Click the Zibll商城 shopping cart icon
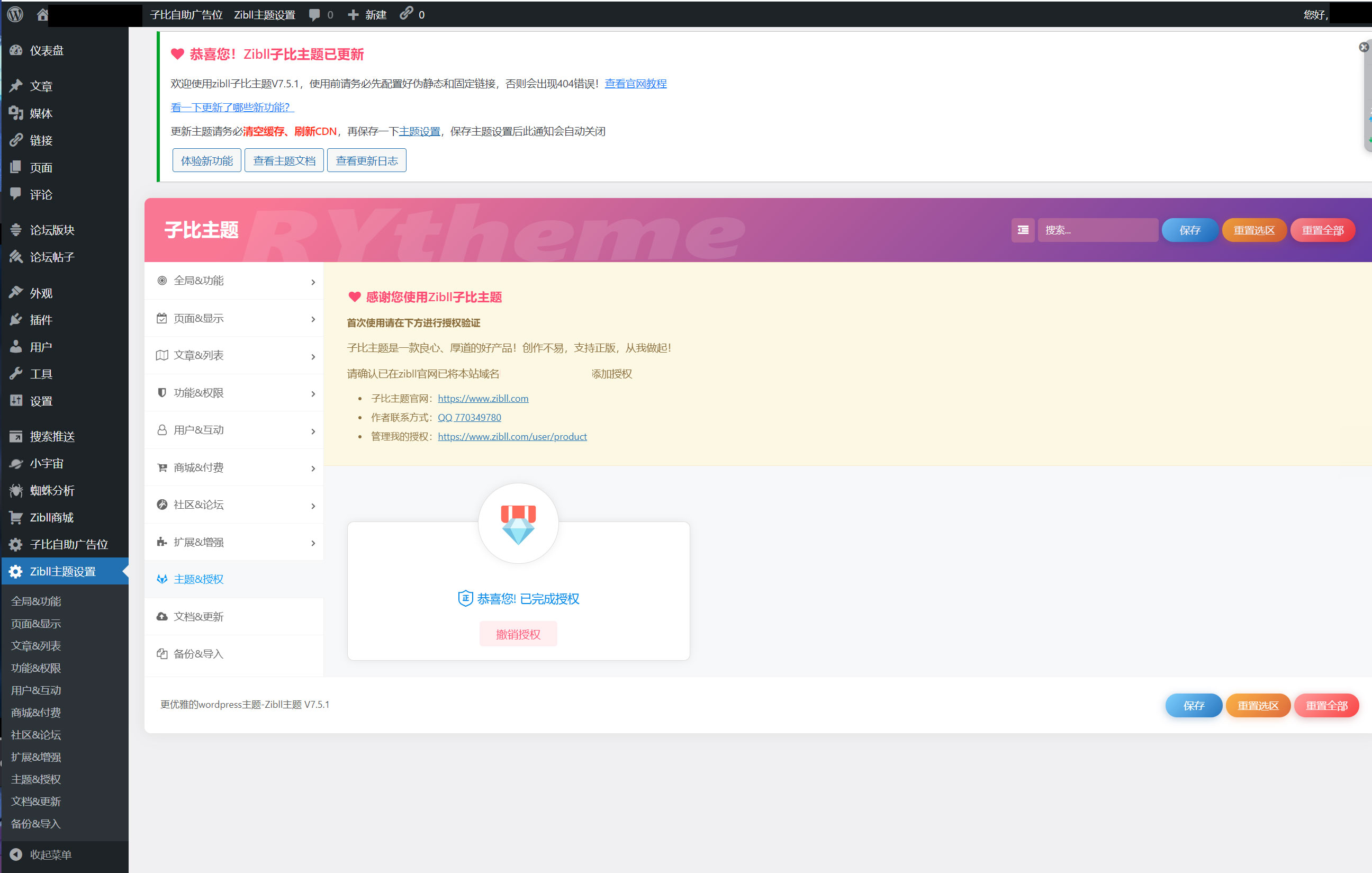This screenshot has width=1372, height=873. pyautogui.click(x=16, y=517)
